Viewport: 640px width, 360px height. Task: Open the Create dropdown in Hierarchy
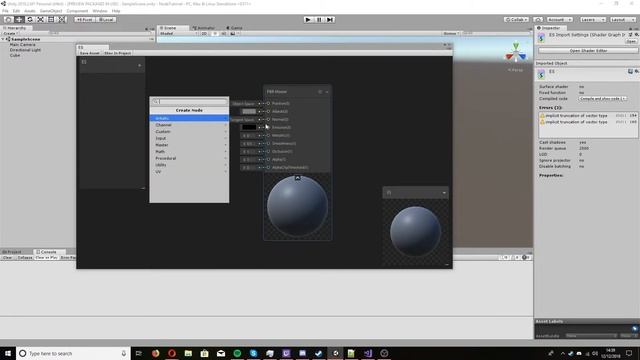click(x=10, y=33)
